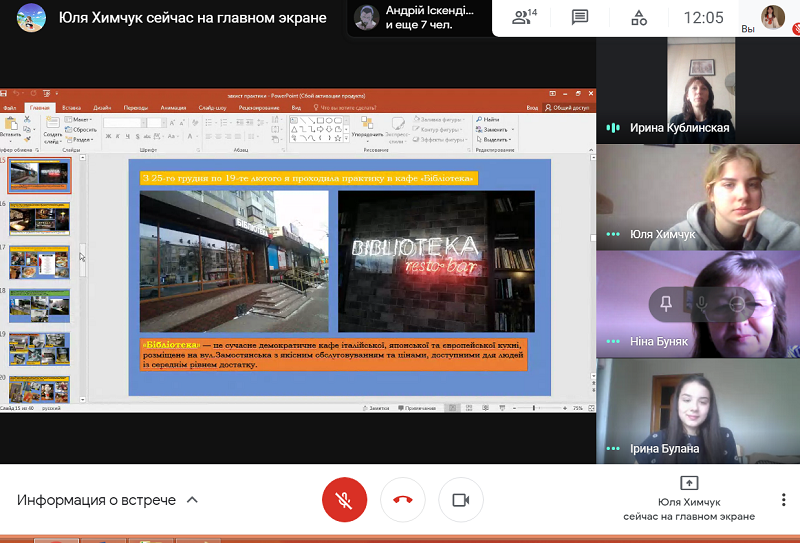Save the presentation with the floppy icon
The image size is (800, 543).
(x=4, y=93)
